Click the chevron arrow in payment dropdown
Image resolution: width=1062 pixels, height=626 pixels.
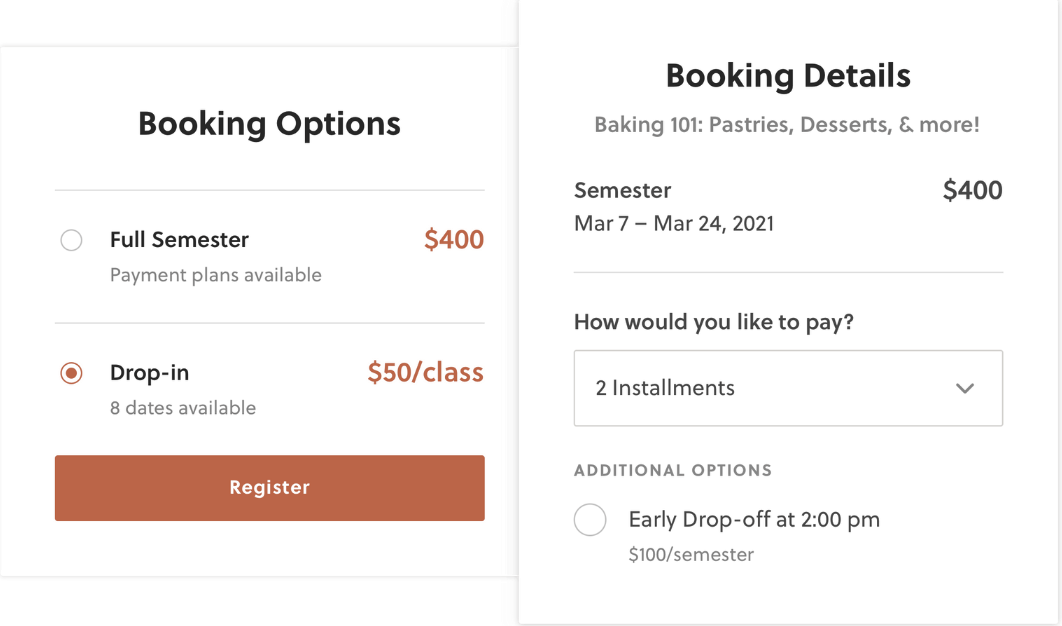pos(965,388)
